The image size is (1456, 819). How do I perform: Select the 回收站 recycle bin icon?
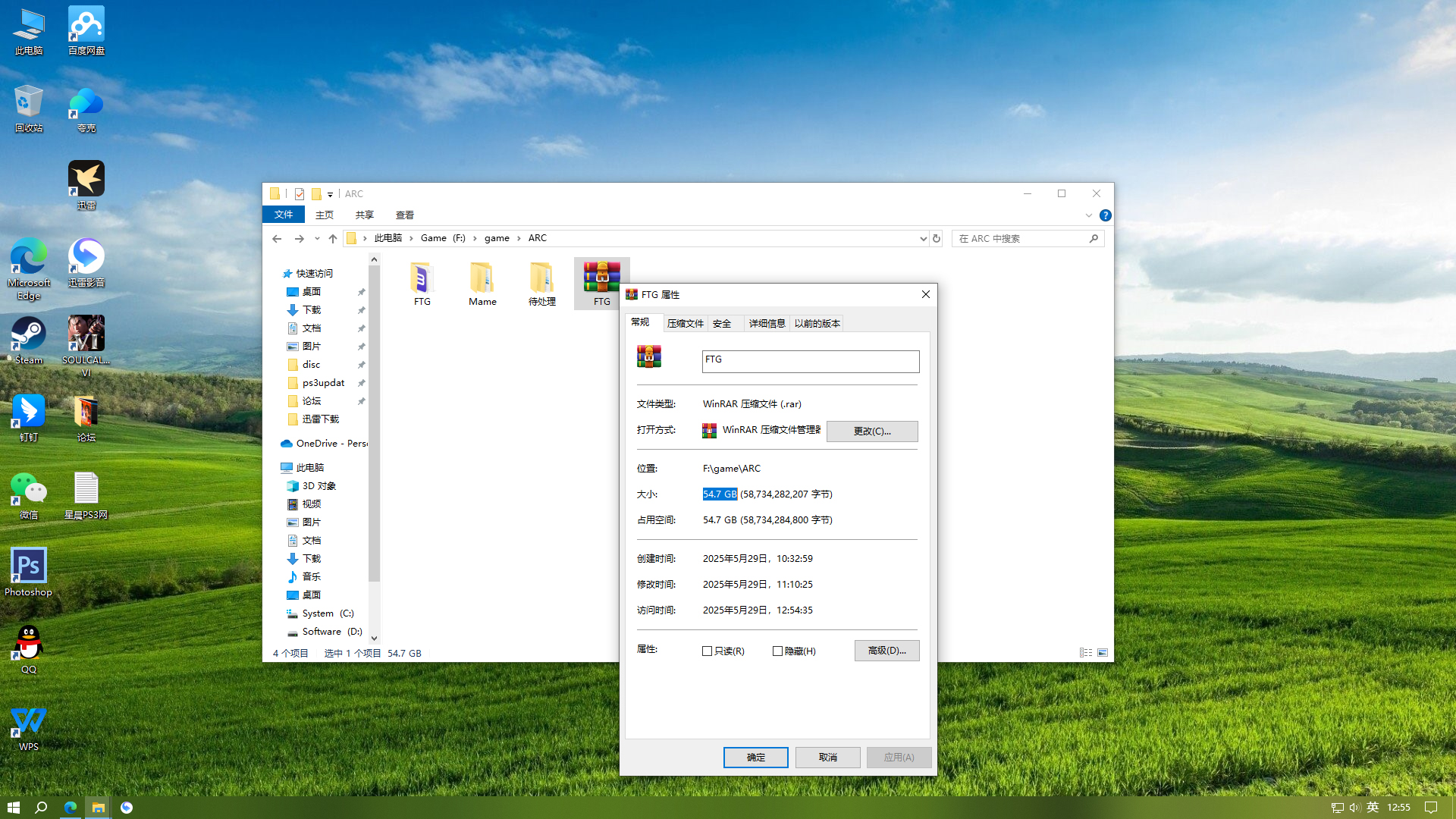(28, 108)
